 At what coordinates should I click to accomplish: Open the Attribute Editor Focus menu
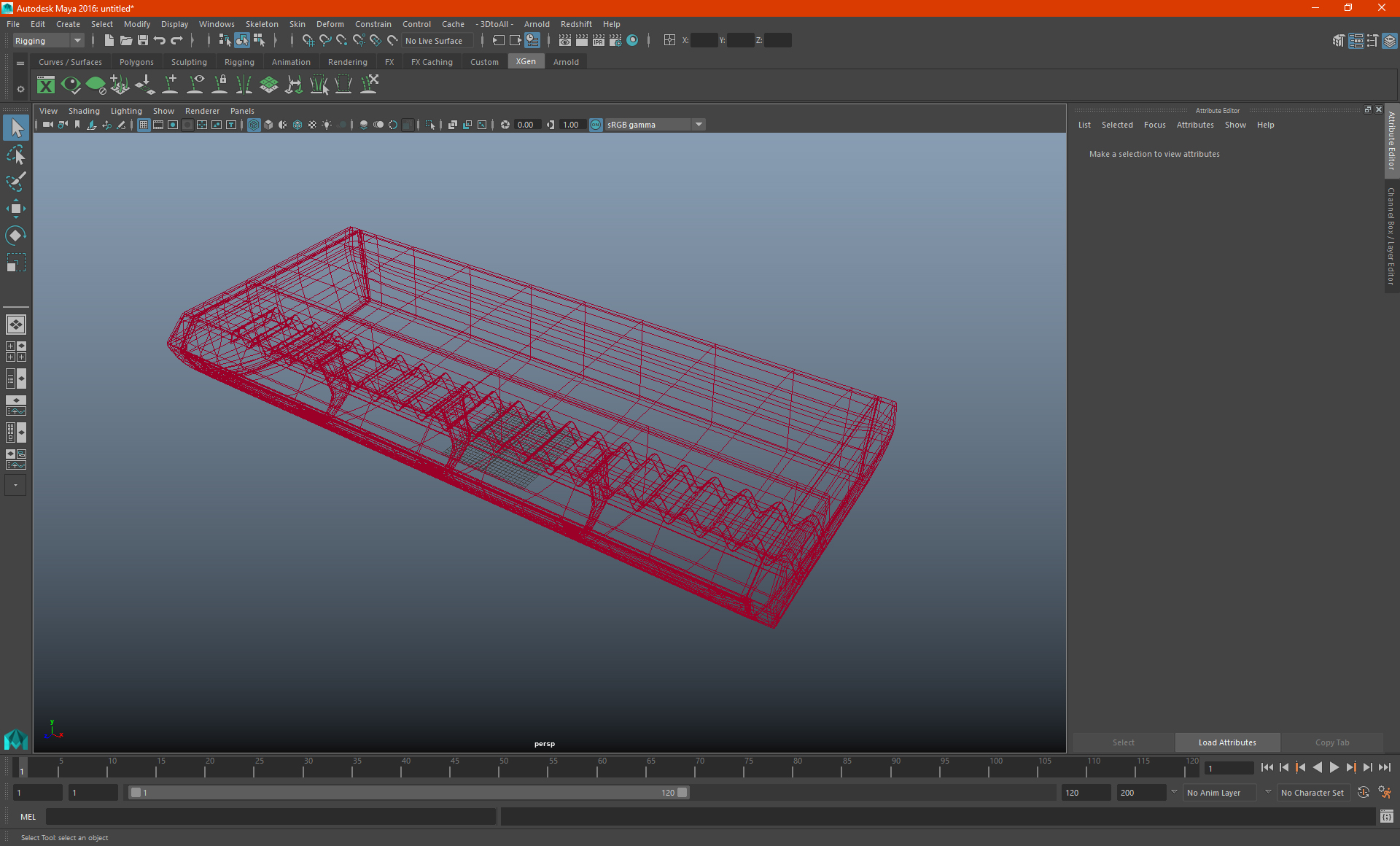1154,125
